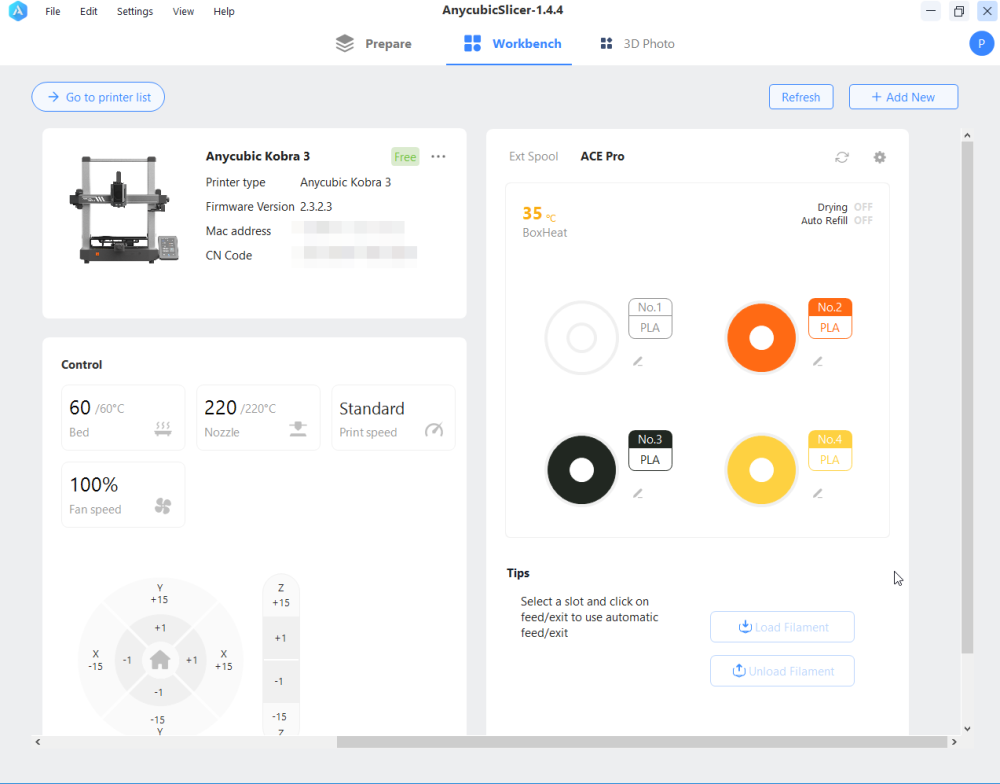Click the Anycubic Kobra 3 printer thumbnail
Image resolution: width=1000 pixels, height=784 pixels.
pos(124,209)
